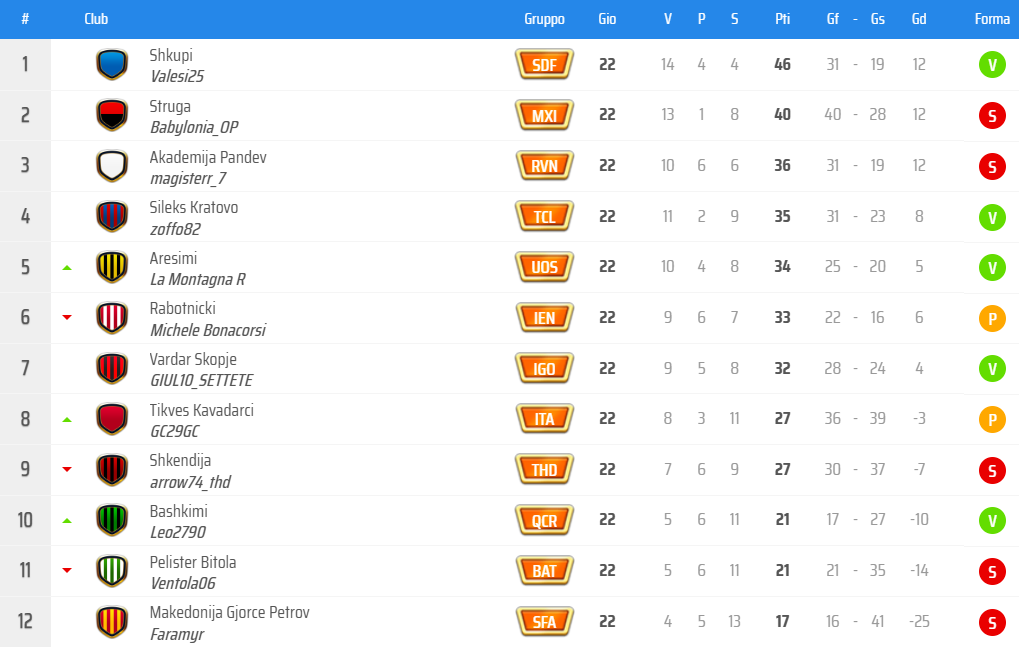The image size is (1019, 647).
Task: Click Shkupi's green V form indicator
Action: pos(991,66)
